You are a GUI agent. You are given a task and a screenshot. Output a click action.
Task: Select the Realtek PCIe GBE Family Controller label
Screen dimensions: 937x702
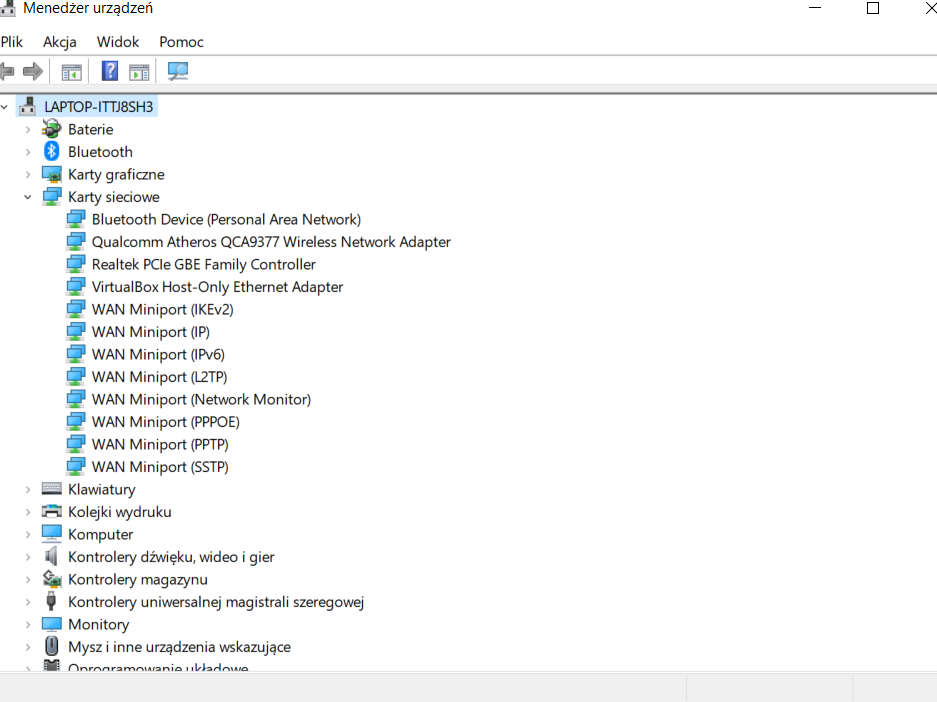(204, 264)
